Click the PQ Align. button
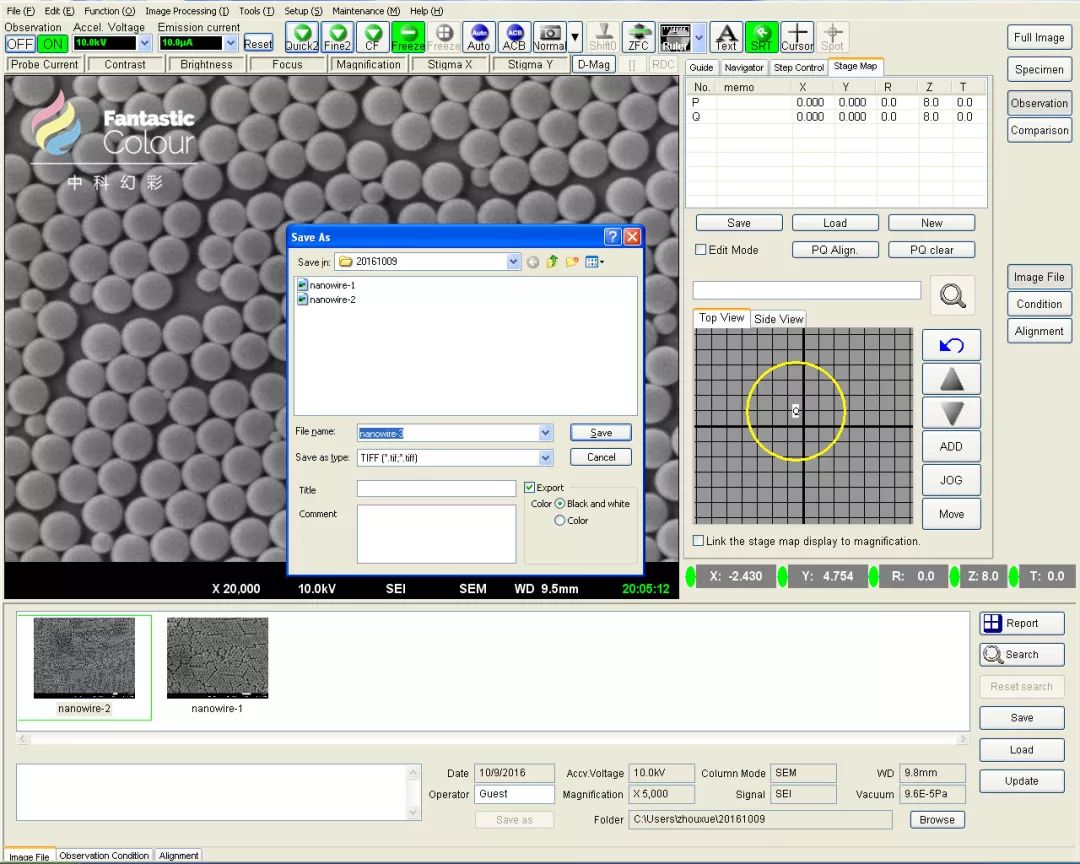 click(x=835, y=250)
